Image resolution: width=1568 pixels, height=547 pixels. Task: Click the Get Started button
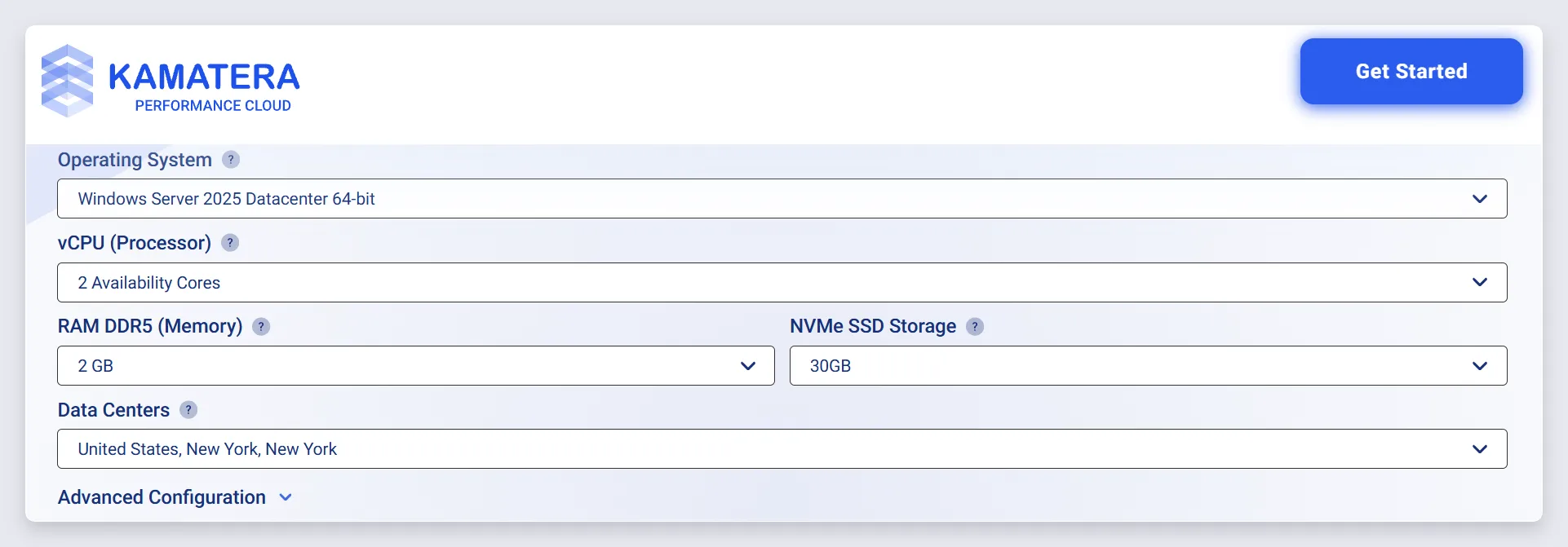point(1411,72)
